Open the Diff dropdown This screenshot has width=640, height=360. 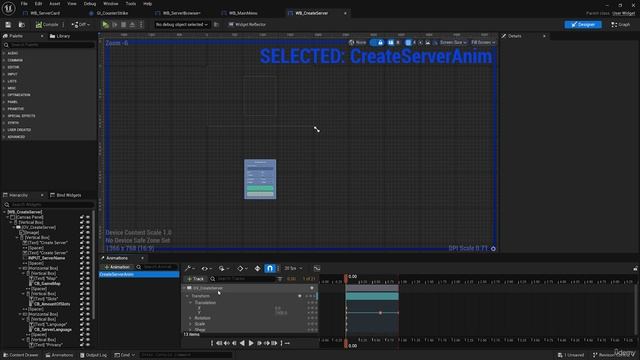[x=80, y=25]
